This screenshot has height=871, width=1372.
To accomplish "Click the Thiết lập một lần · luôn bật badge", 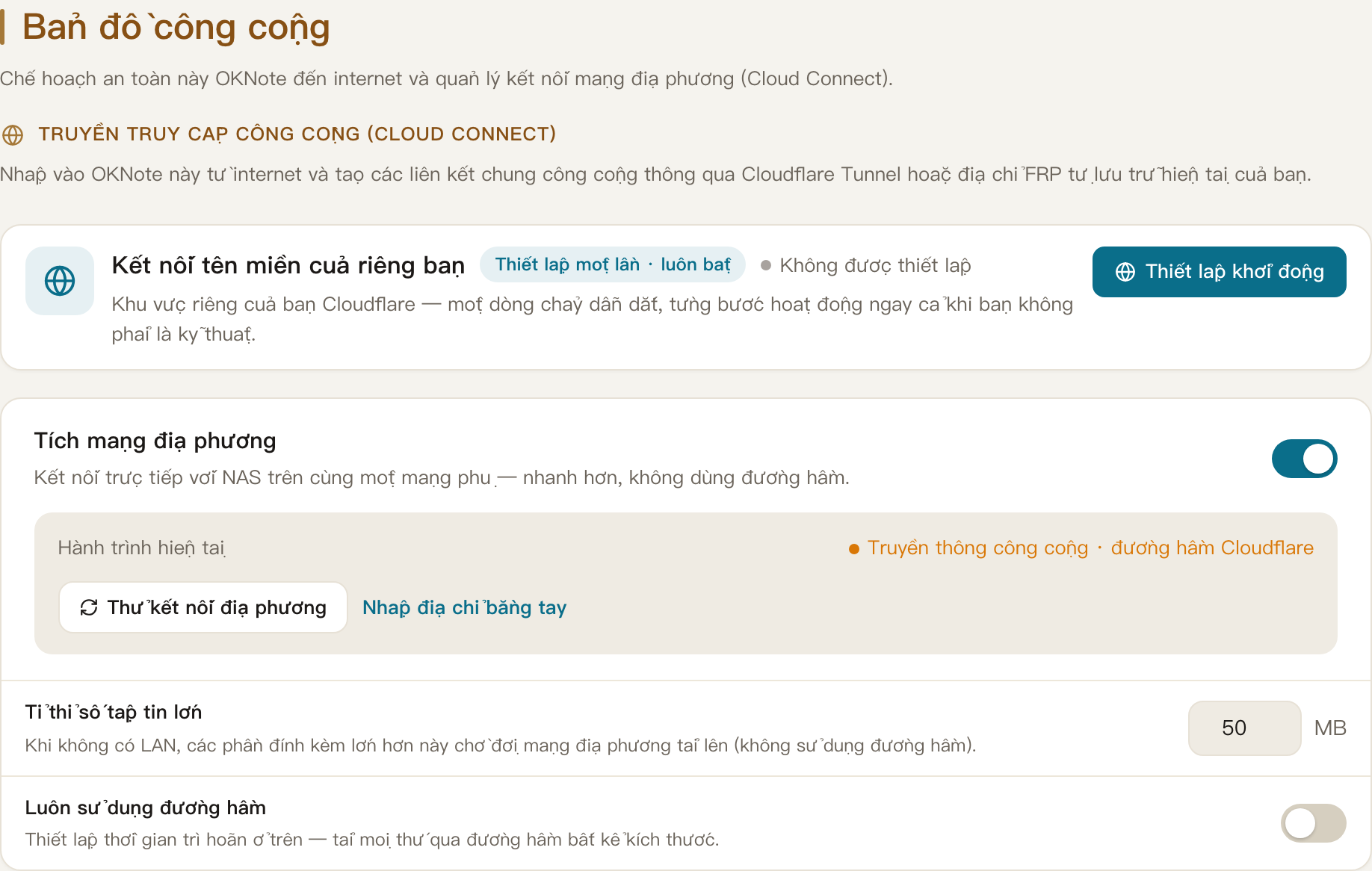I will 613,264.
